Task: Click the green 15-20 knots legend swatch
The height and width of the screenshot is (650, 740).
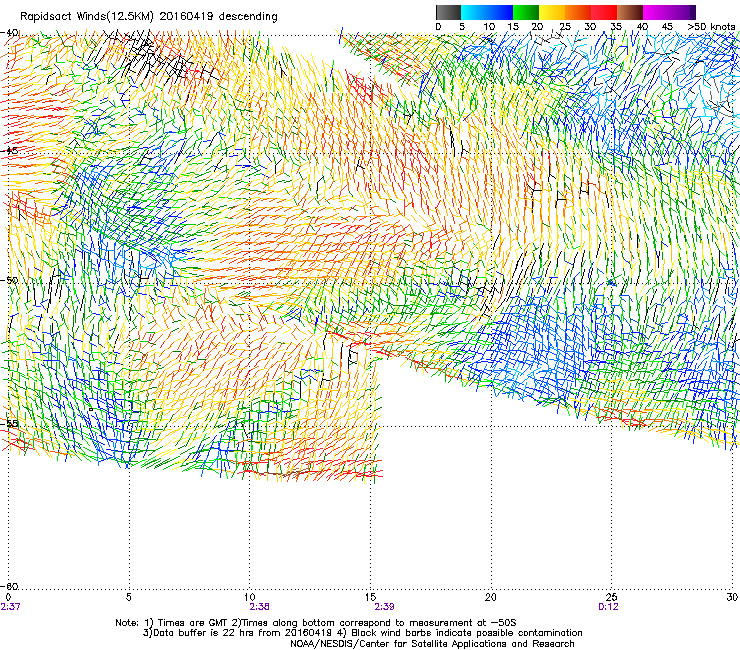Action: 526,12
